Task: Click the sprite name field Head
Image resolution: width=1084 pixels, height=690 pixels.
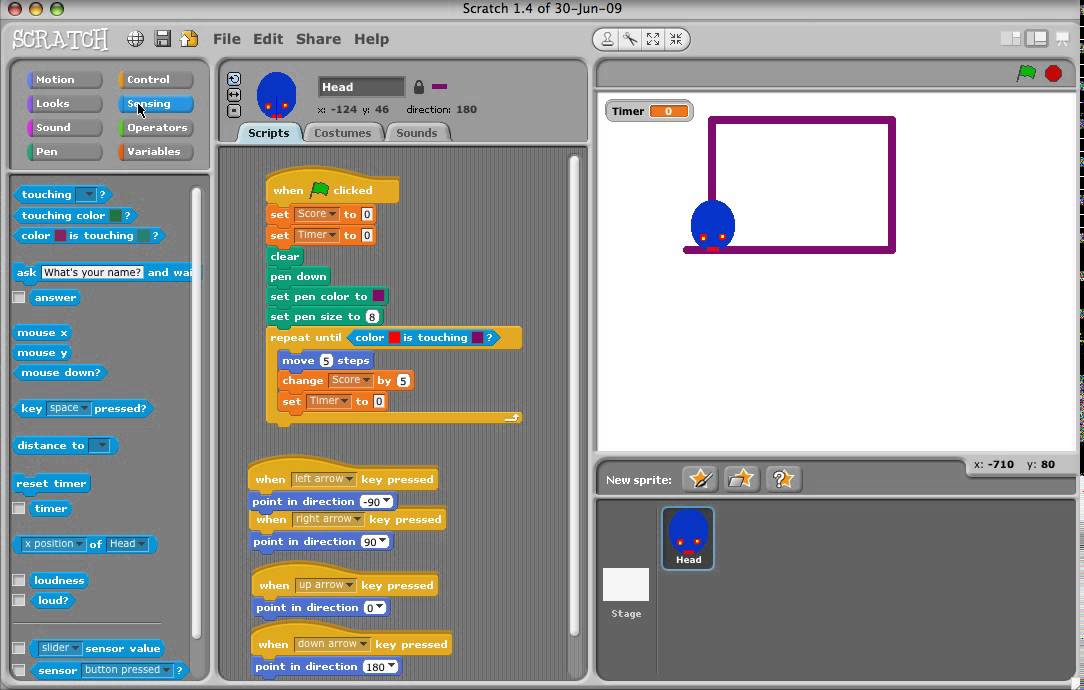Action: click(x=362, y=87)
